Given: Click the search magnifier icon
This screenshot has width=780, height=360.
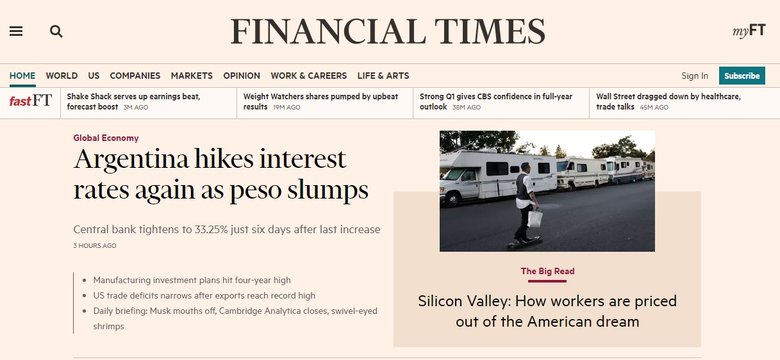Looking at the screenshot, I should [56, 31].
